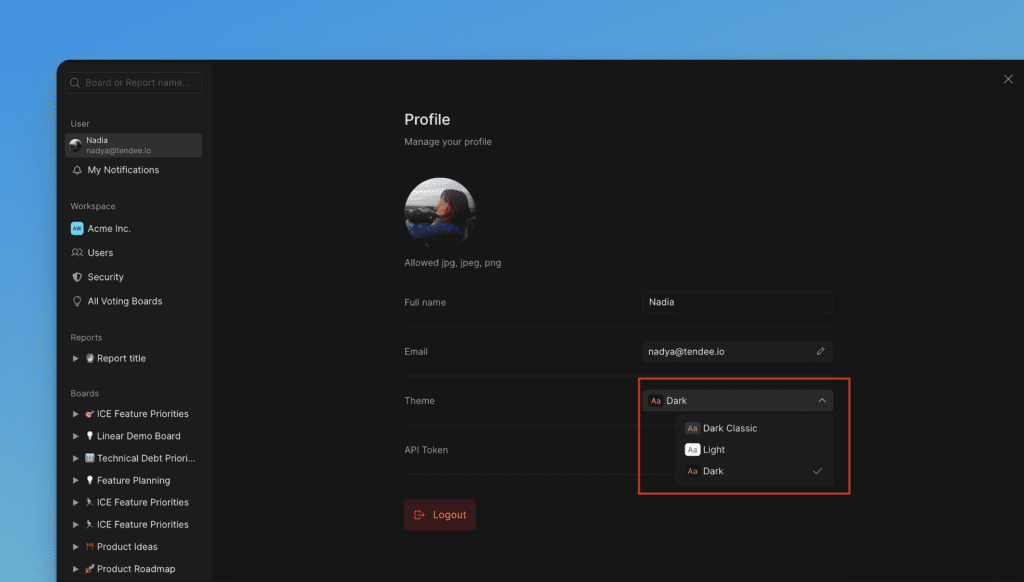The width and height of the screenshot is (1024, 582).
Task: Click Nadia's small avatar in the sidebar
Action: click(x=76, y=145)
